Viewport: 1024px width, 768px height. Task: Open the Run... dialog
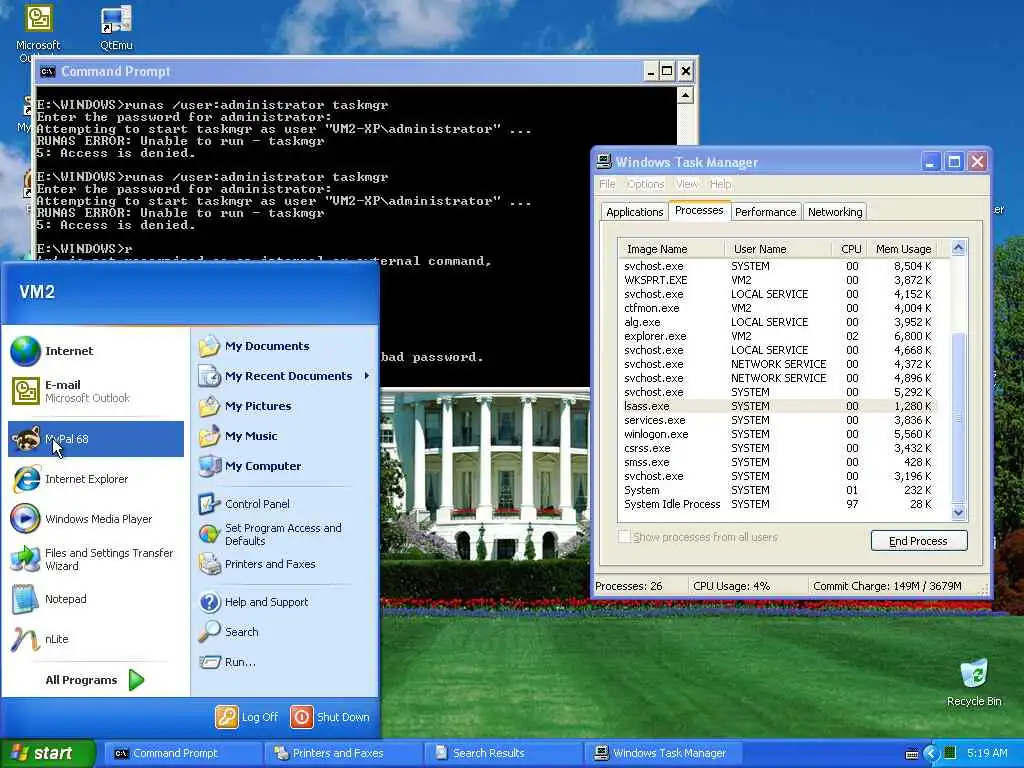click(285, 662)
